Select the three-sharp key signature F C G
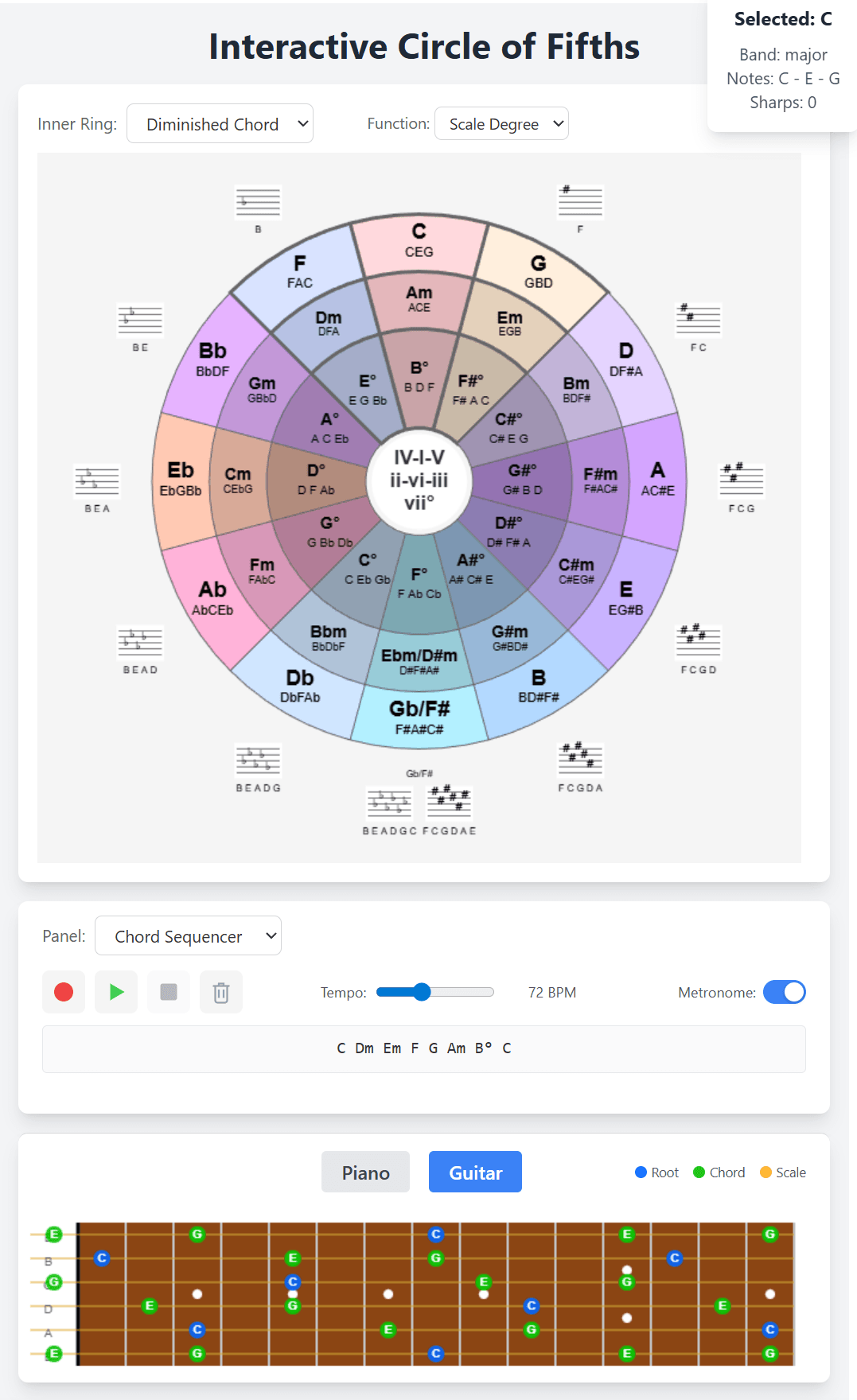The width and height of the screenshot is (857, 1400). tap(741, 482)
